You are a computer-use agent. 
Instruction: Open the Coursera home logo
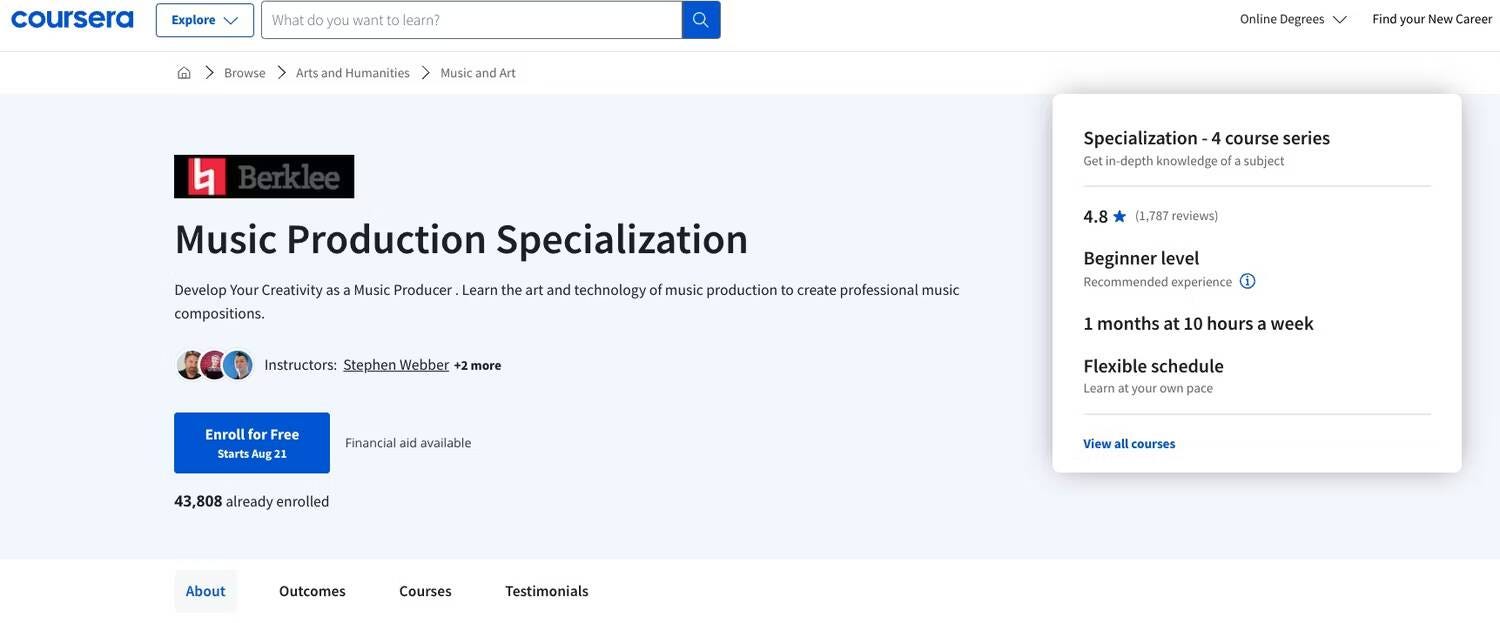pos(72,19)
